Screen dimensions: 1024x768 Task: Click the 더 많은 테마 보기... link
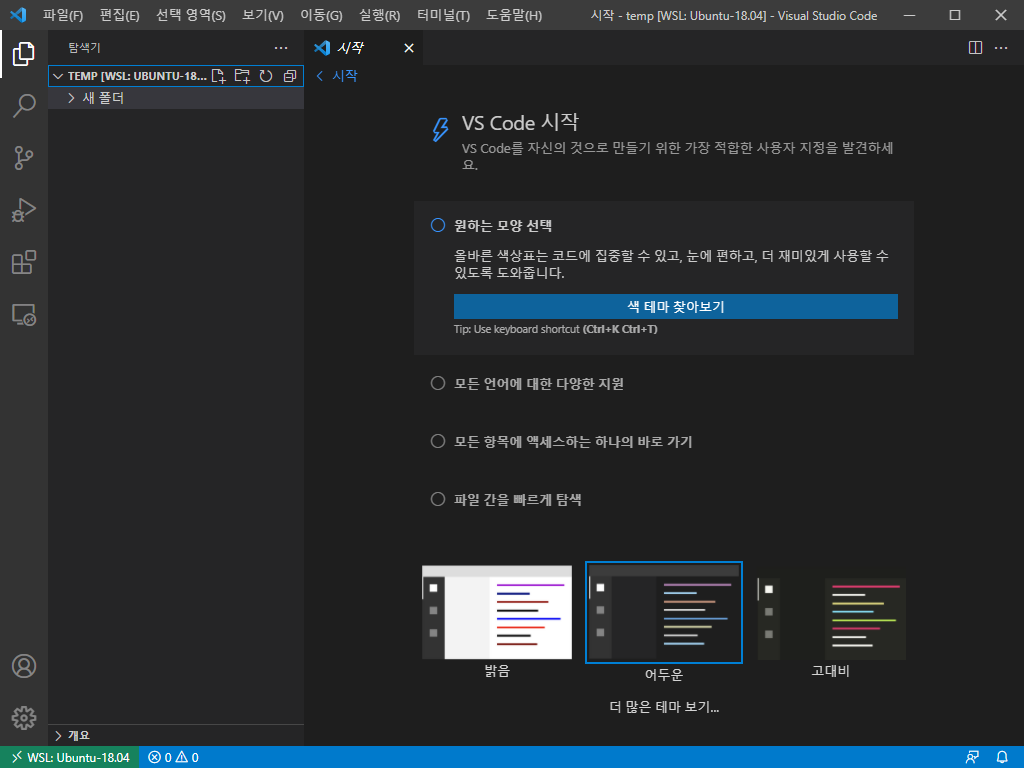pyautogui.click(x=664, y=707)
